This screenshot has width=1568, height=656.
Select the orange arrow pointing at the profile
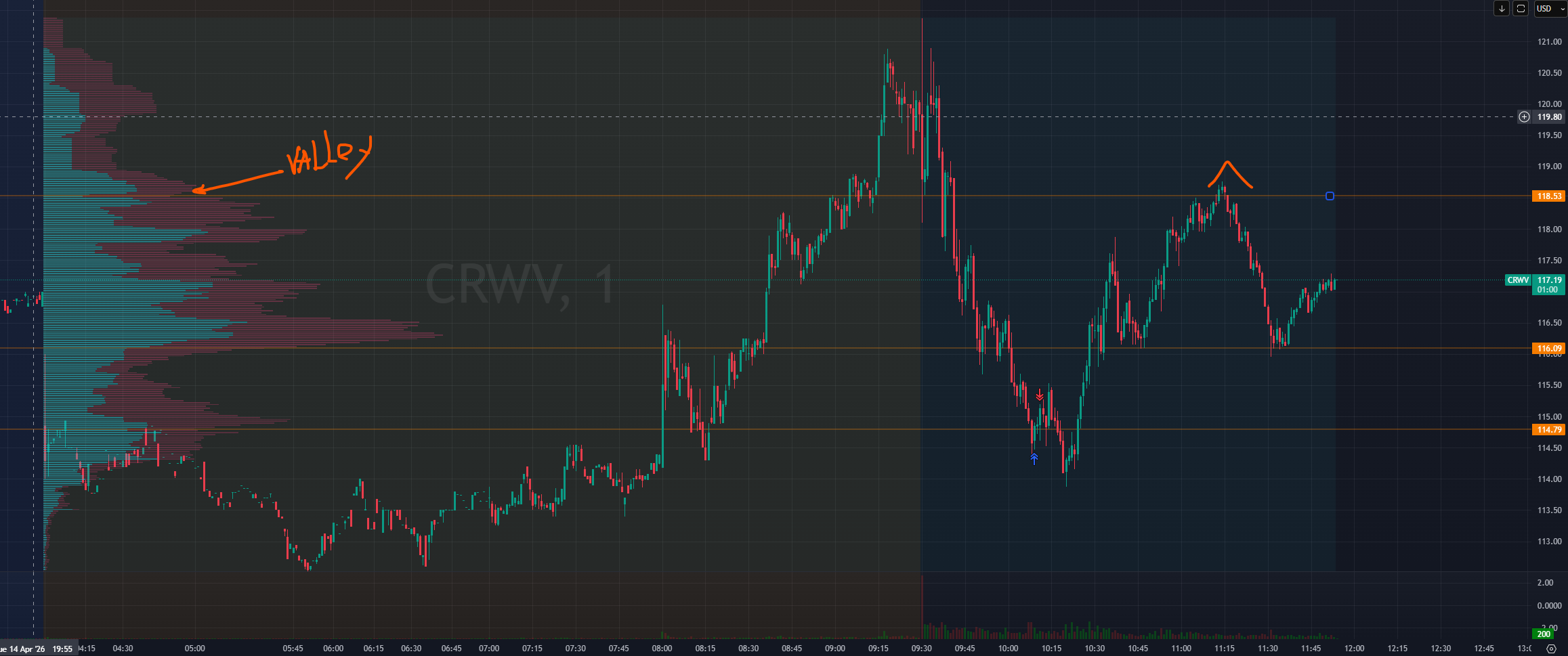pyautogui.click(x=237, y=182)
